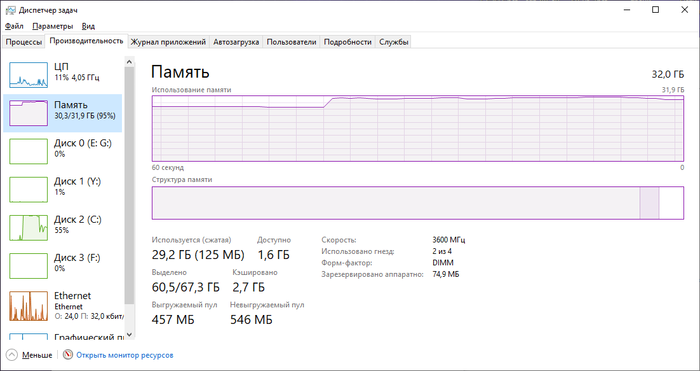Open Диск 3 (F:) performance graph
The image size is (700, 371).
point(62,266)
